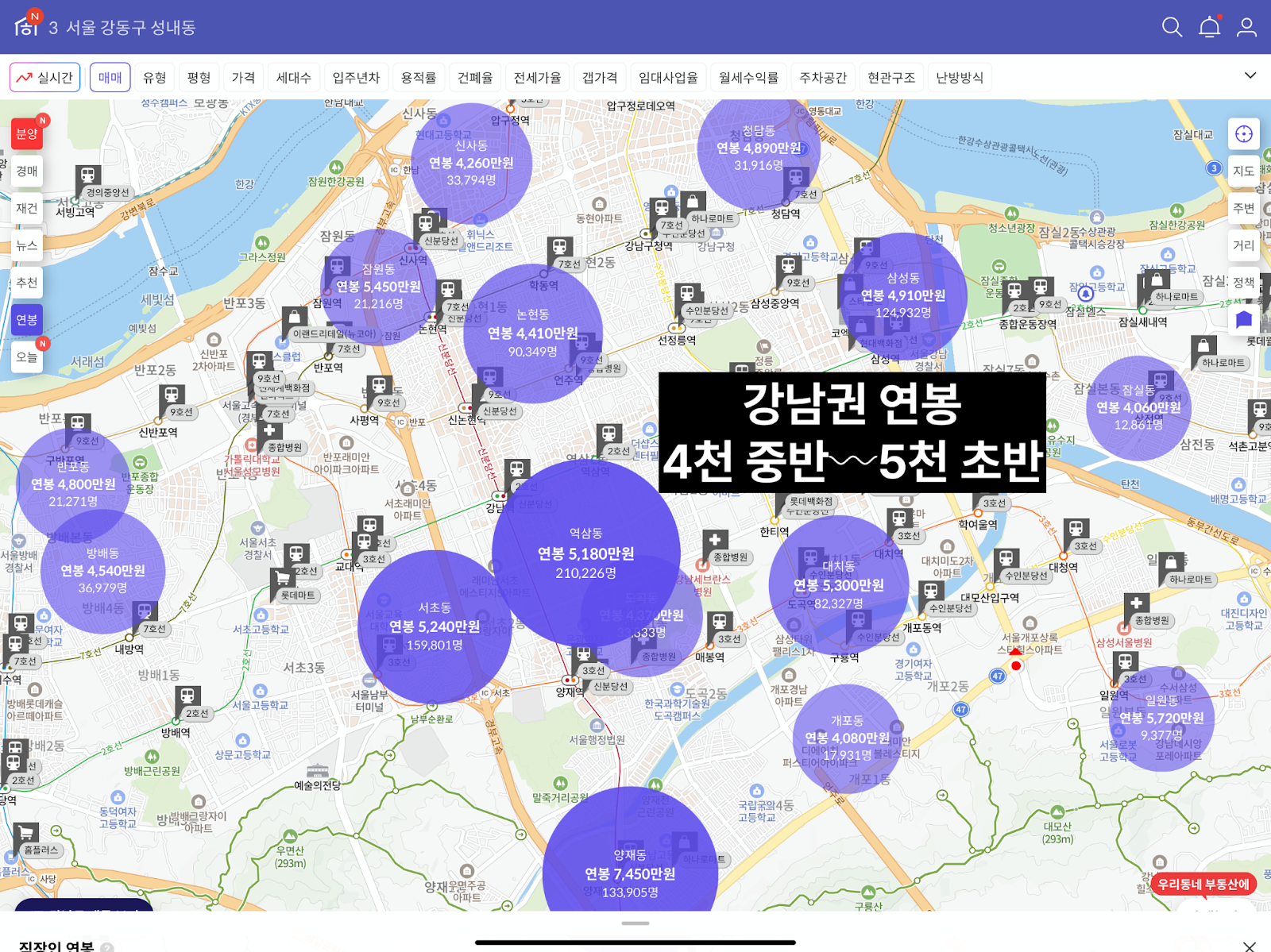Select the 개포동 salary bubble

click(x=847, y=738)
